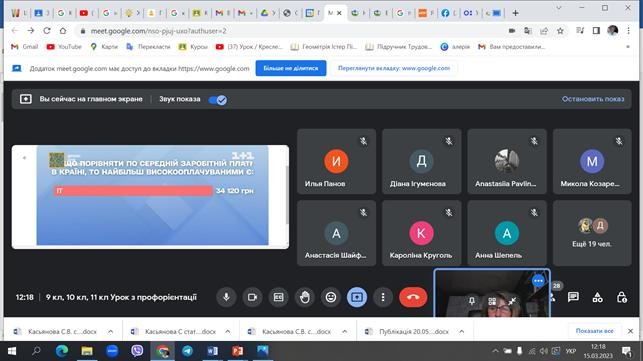Open tab search chevron in title bar
The image size is (643, 361).
tap(559, 8)
